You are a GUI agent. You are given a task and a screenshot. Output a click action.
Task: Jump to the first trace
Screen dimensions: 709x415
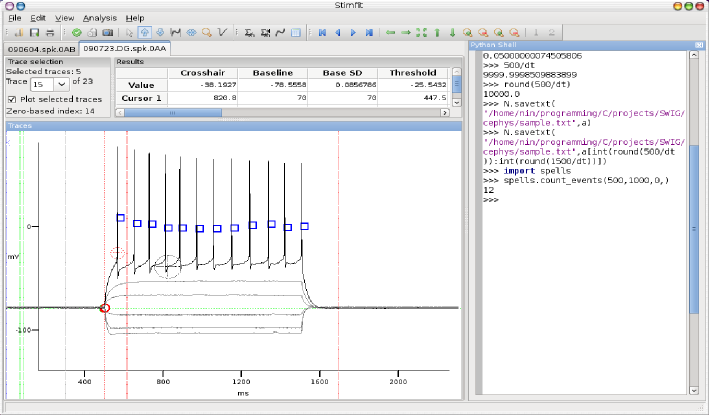click(322, 33)
